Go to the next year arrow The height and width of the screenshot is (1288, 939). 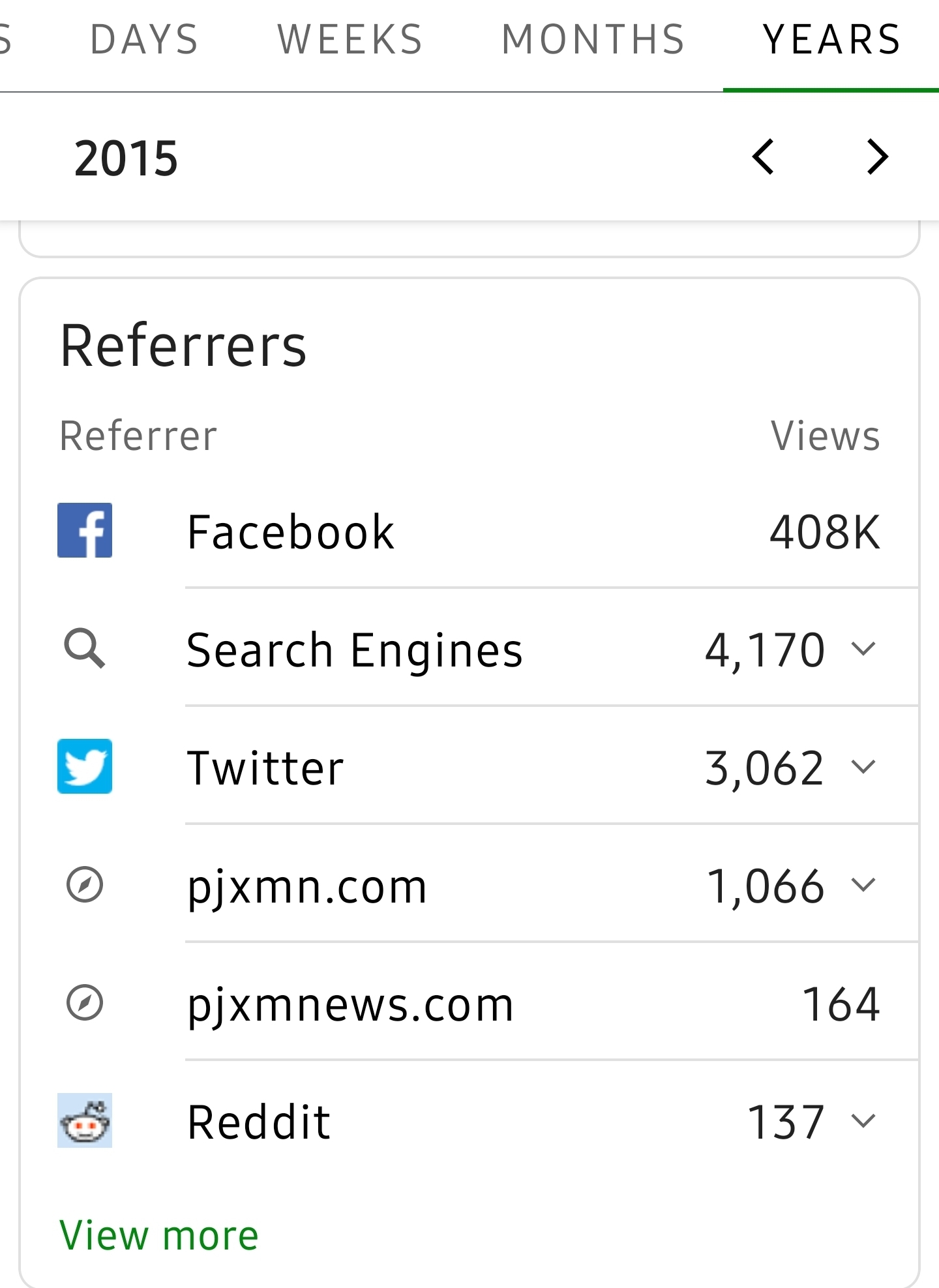[877, 157]
